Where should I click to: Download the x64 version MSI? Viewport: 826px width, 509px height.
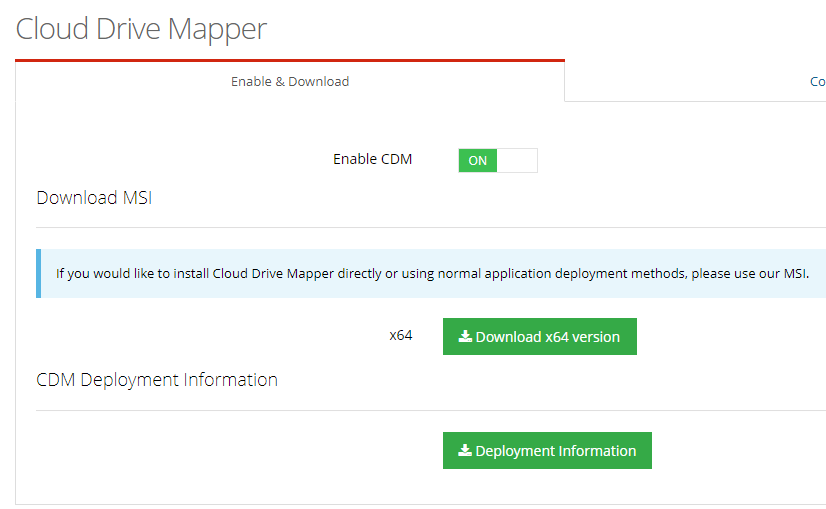click(x=539, y=337)
